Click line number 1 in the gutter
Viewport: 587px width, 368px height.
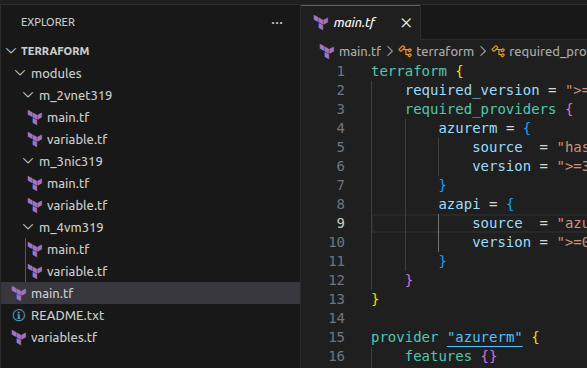click(x=340, y=71)
